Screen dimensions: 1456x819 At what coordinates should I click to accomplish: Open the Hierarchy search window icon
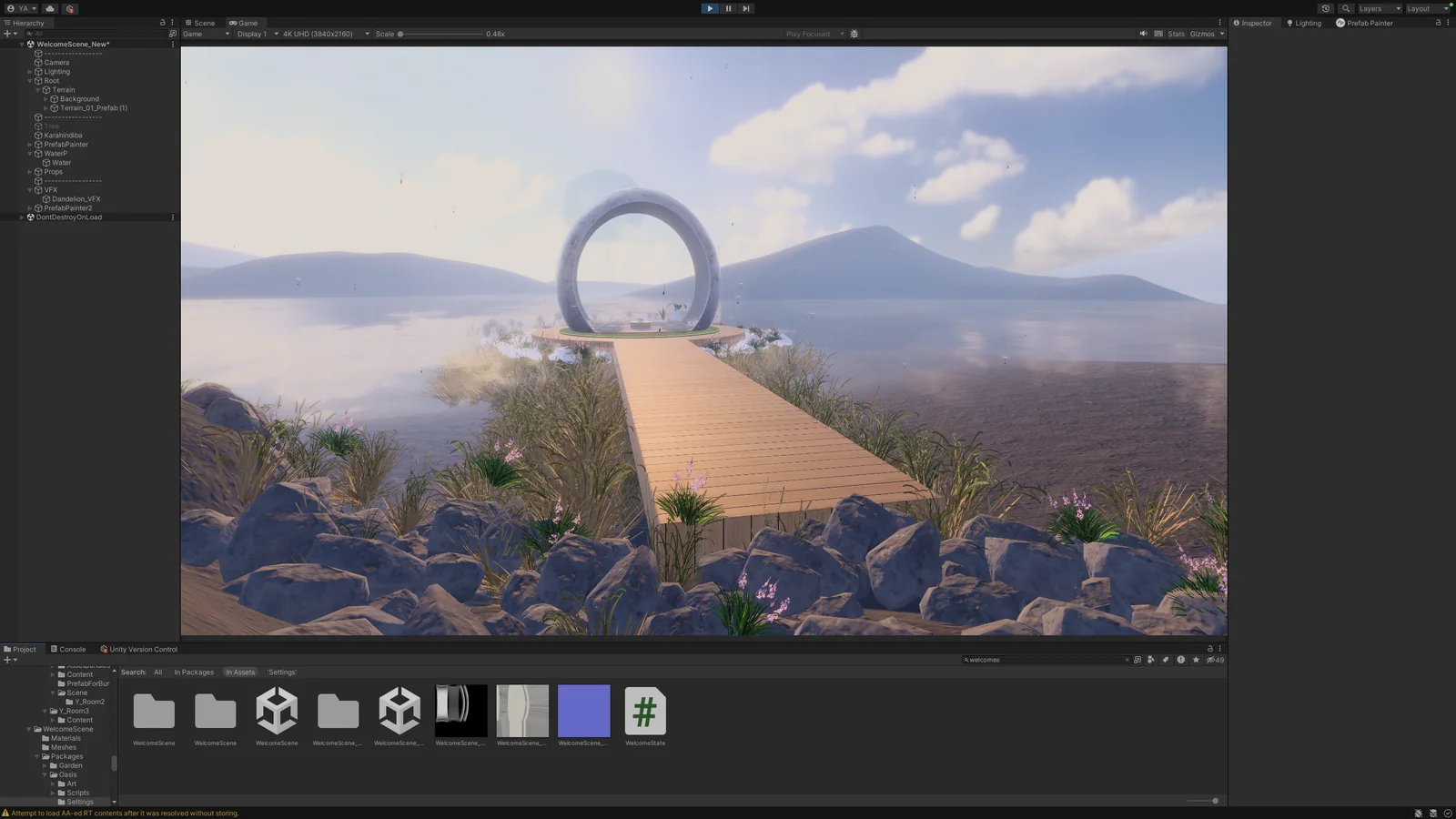173,34
